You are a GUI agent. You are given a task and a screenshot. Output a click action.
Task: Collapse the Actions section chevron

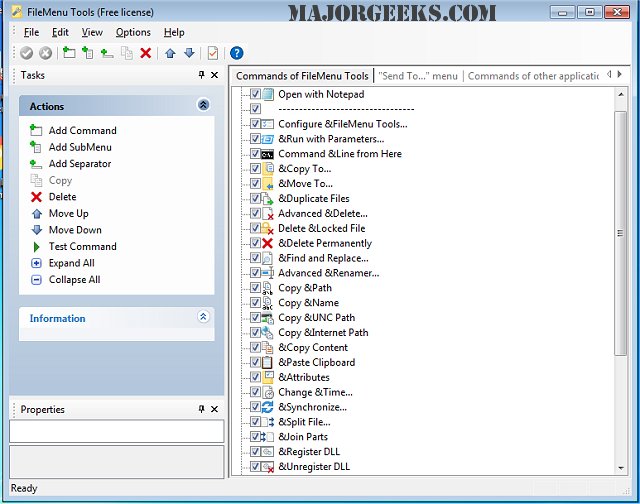[x=204, y=105]
